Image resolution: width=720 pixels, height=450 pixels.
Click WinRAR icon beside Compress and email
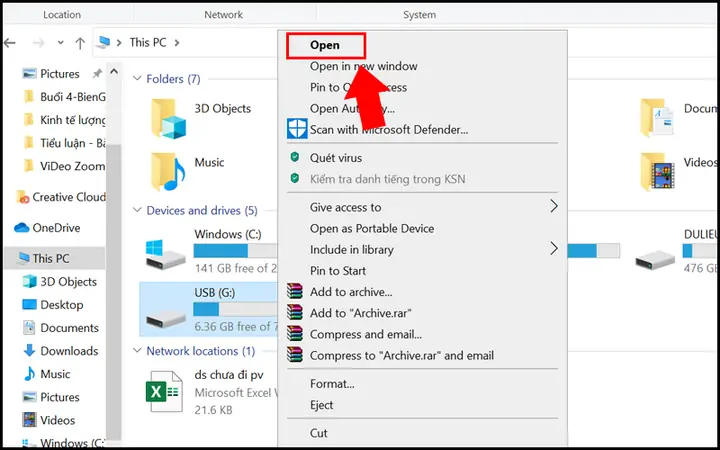[x=295, y=333]
